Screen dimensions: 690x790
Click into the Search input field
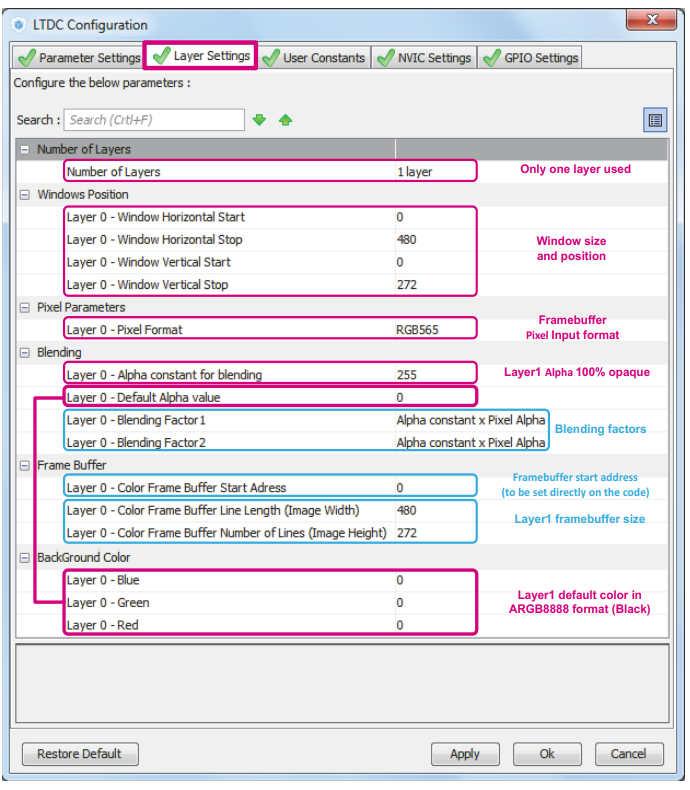[154, 120]
